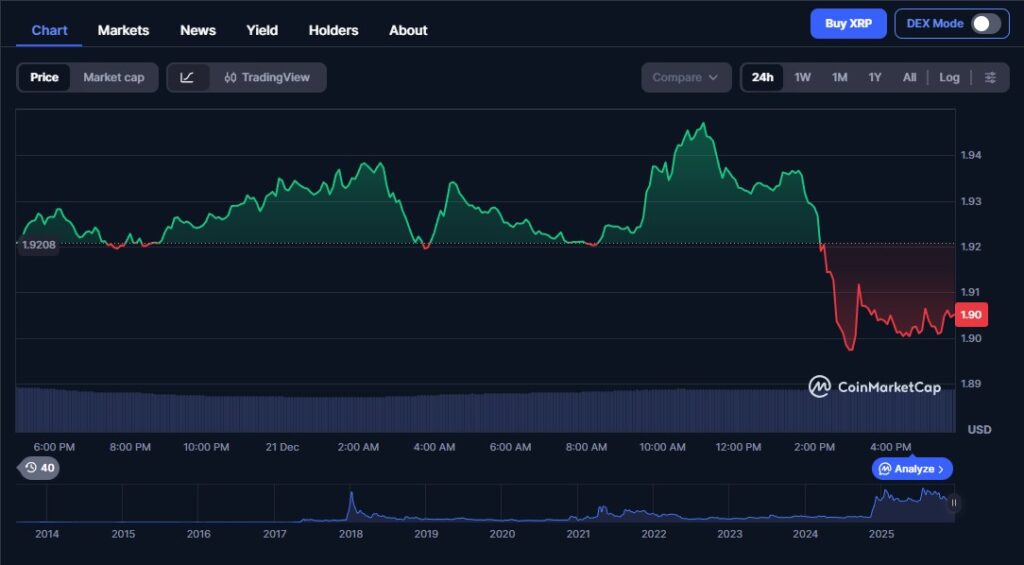This screenshot has width=1024, height=565.
Task: Click the current price tag 1.90 in red
Action: (x=971, y=315)
